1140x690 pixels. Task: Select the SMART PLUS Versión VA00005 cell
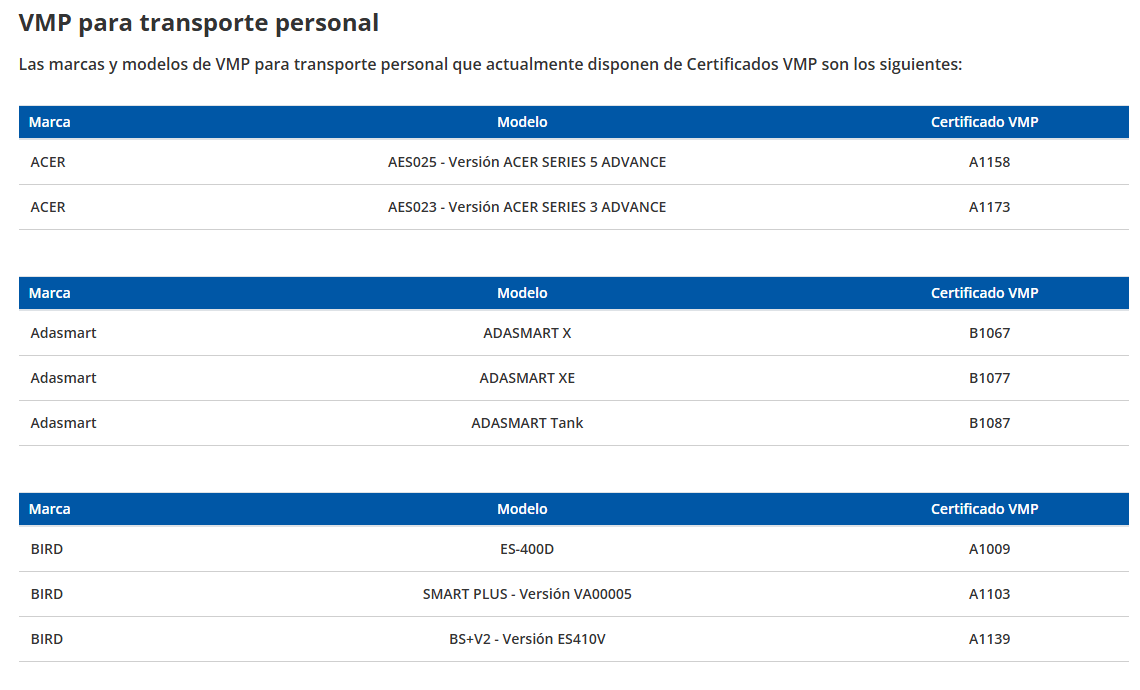click(x=527, y=594)
